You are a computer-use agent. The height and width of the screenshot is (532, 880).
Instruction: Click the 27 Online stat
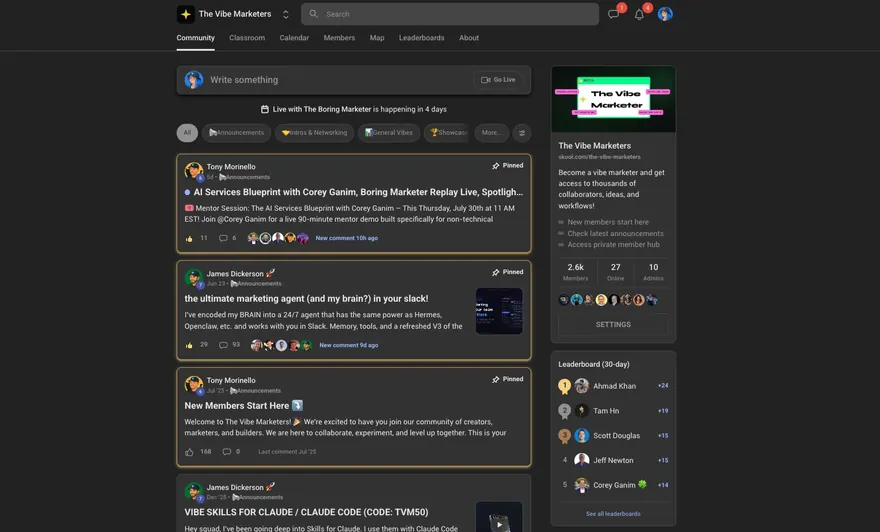point(616,272)
